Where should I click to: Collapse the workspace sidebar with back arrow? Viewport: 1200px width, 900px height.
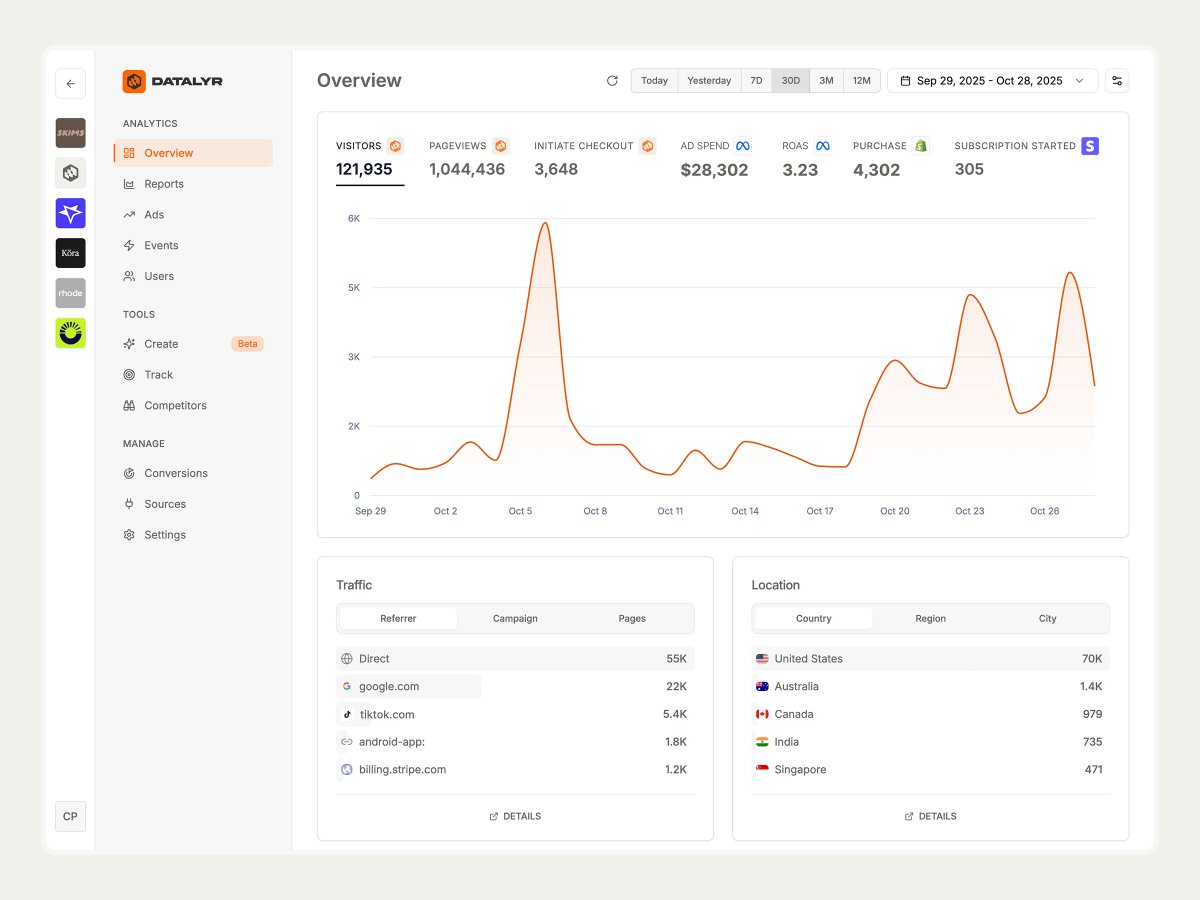(x=70, y=84)
